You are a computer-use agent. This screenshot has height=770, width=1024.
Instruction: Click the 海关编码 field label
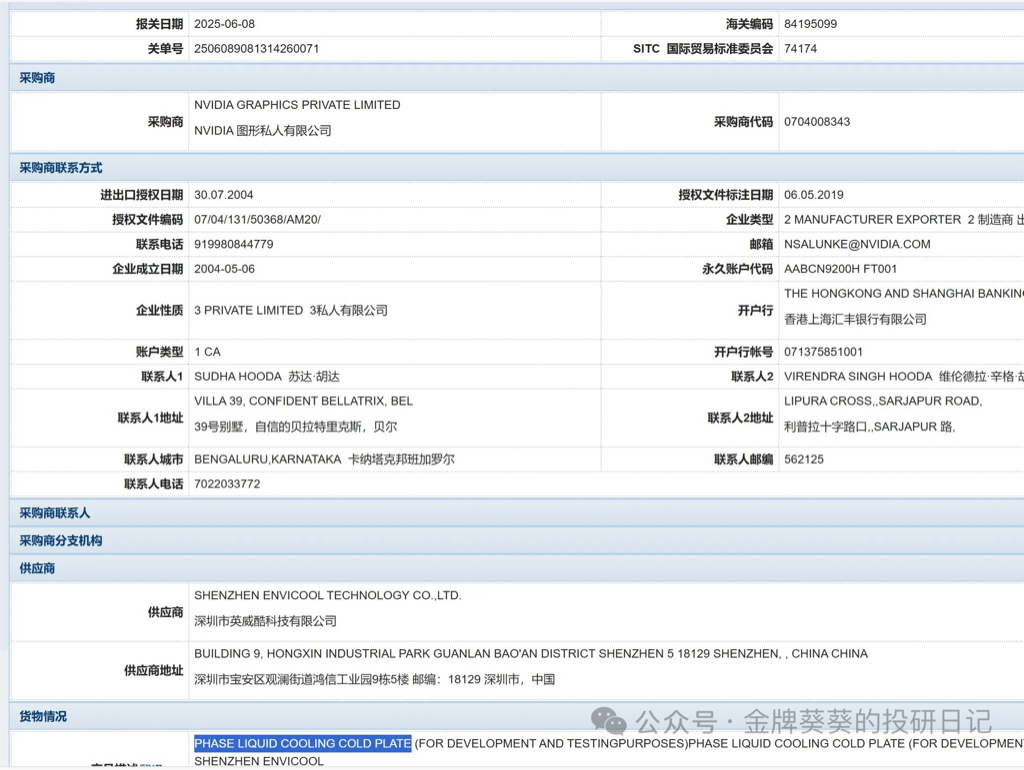coord(749,24)
